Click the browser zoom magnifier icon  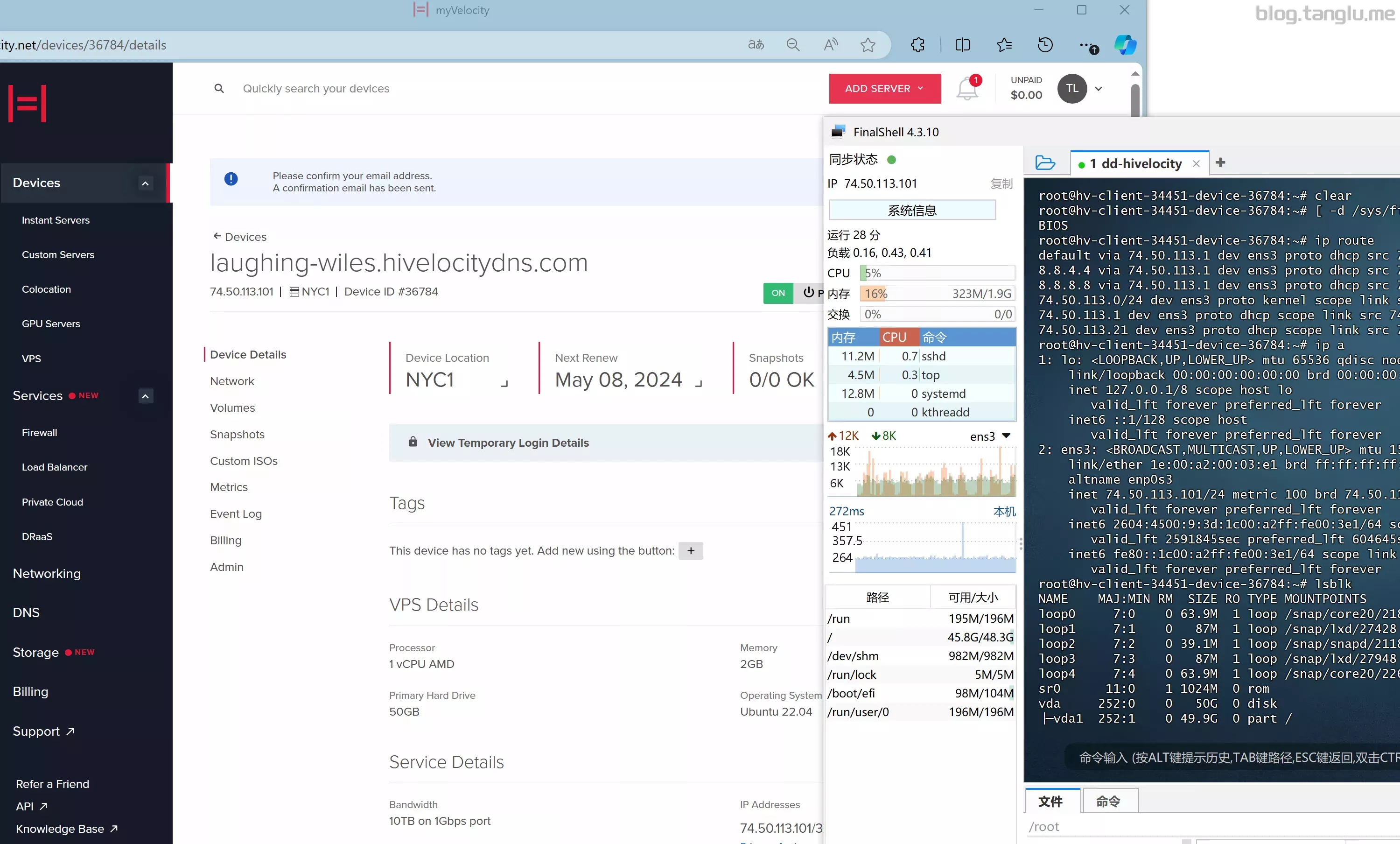pos(792,45)
